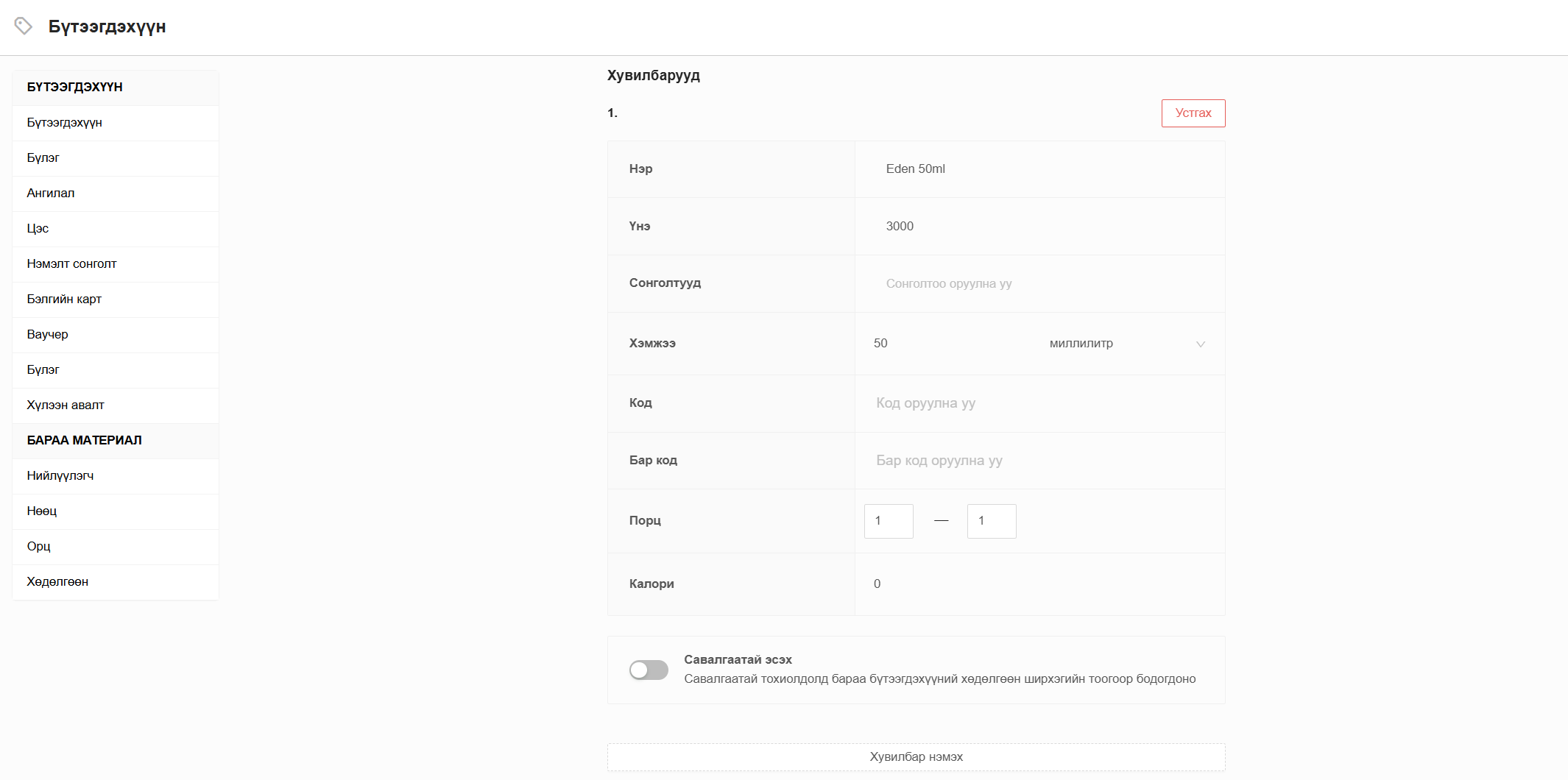The height and width of the screenshot is (780, 1568).
Task: Expand unit list via chevron arrow
Action: (1200, 344)
